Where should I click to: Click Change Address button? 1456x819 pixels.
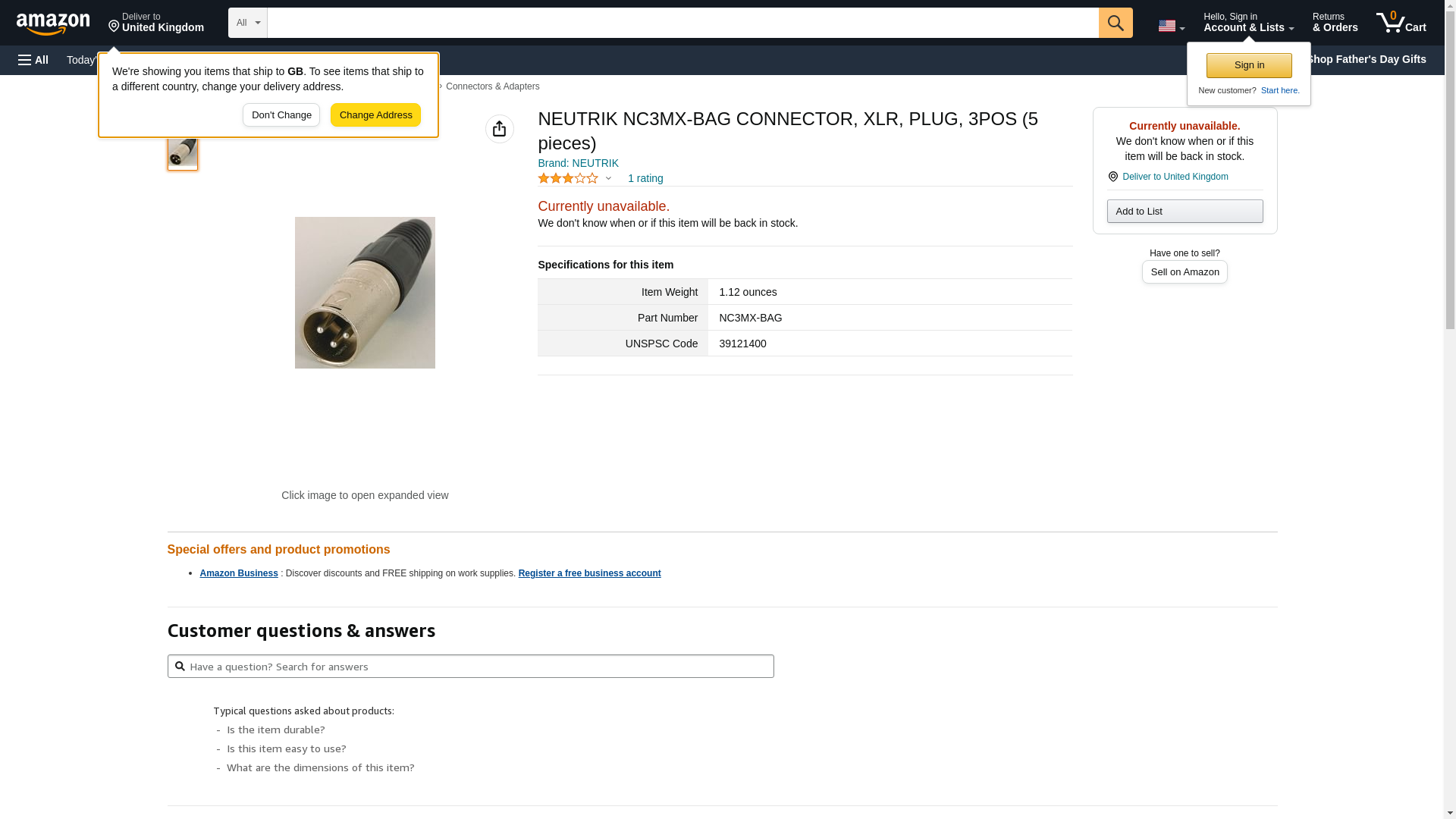tap(375, 115)
